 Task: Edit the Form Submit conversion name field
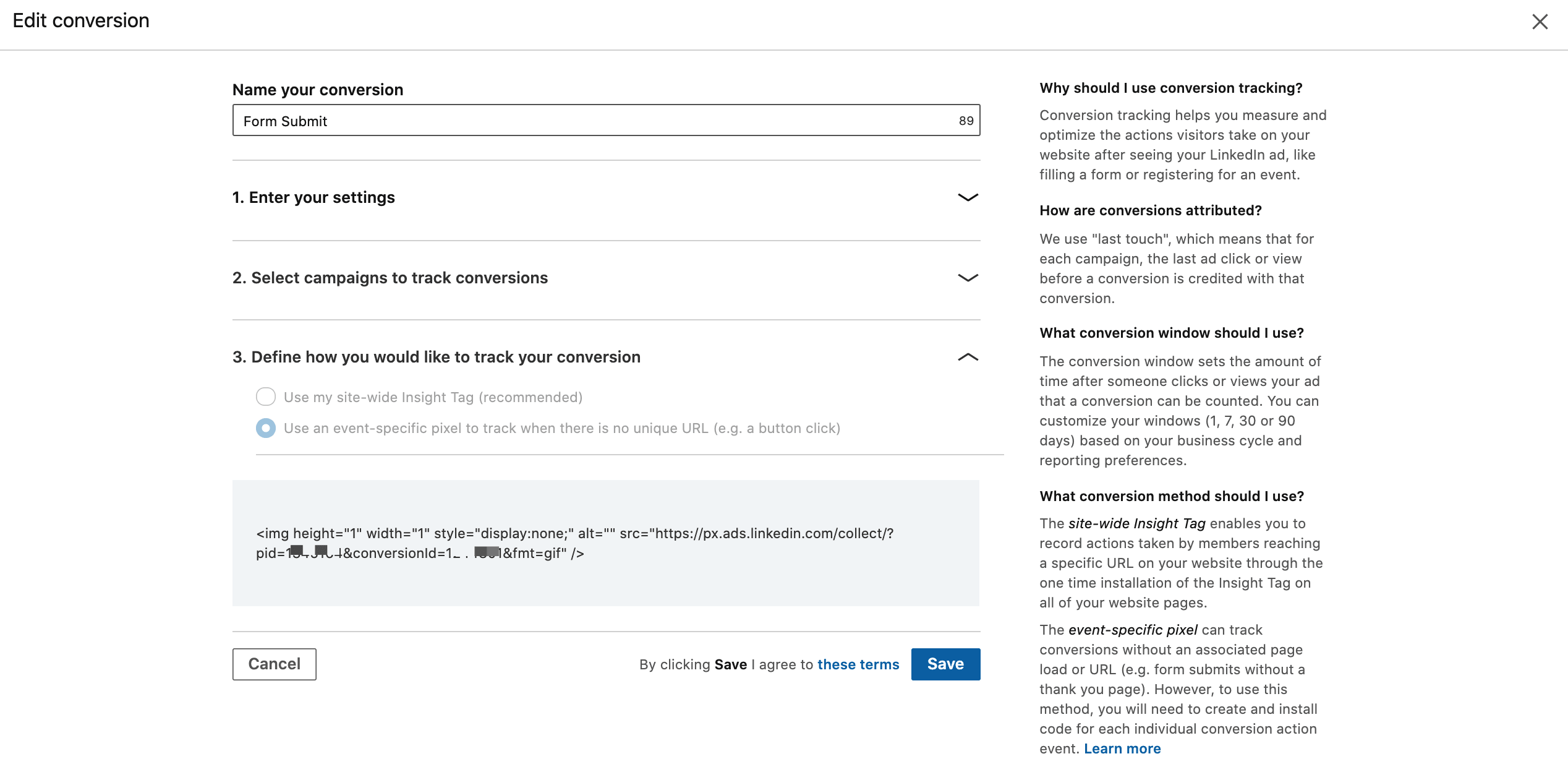coord(606,121)
